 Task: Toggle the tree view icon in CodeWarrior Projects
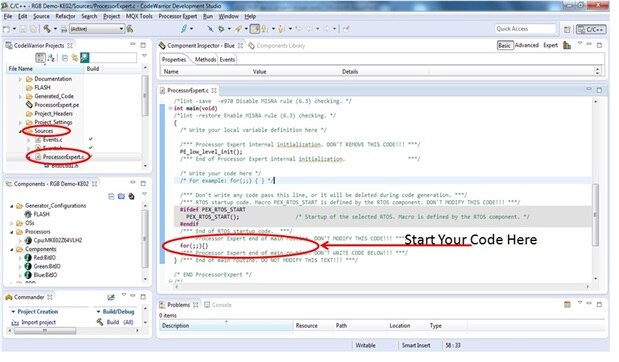(x=40, y=58)
